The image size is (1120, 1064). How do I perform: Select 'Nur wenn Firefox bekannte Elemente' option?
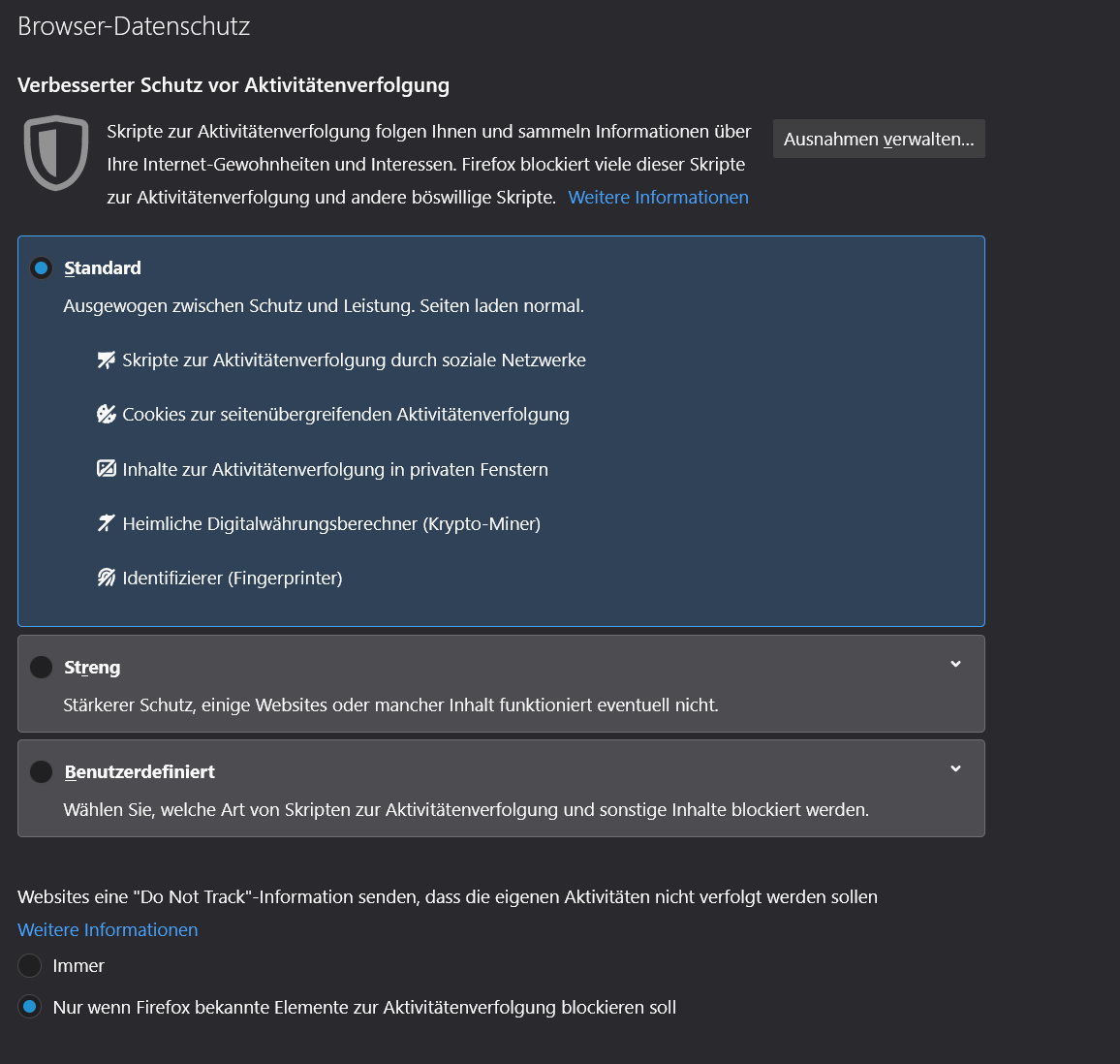click(30, 1007)
